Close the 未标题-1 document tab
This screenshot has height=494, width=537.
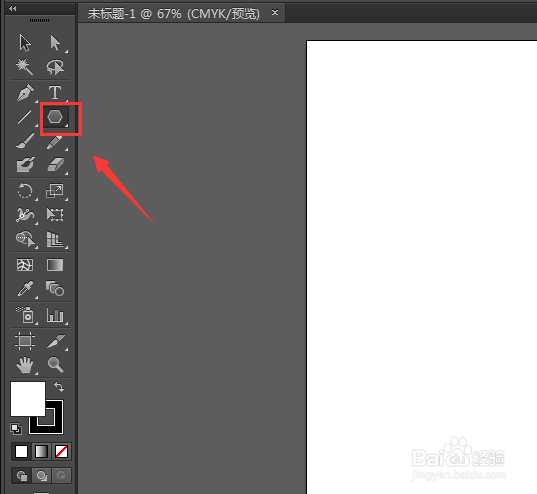[275, 12]
